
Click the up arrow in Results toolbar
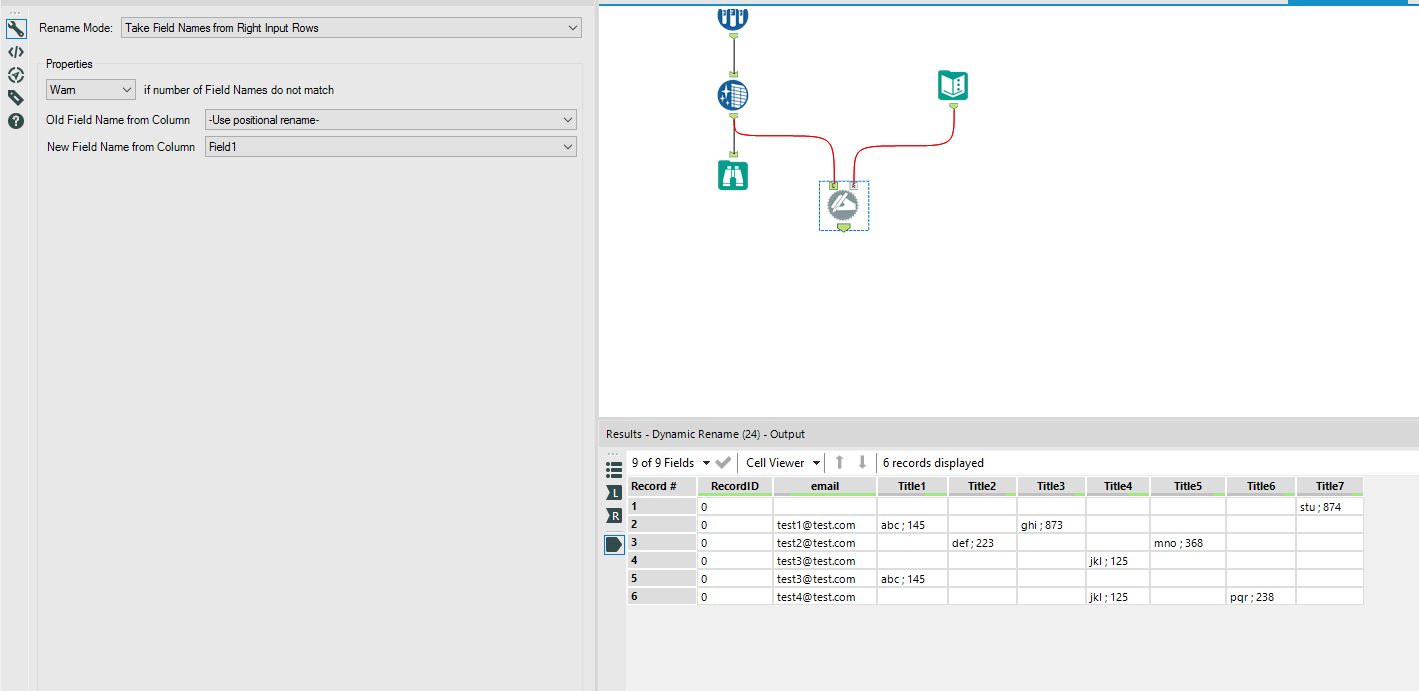click(839, 462)
